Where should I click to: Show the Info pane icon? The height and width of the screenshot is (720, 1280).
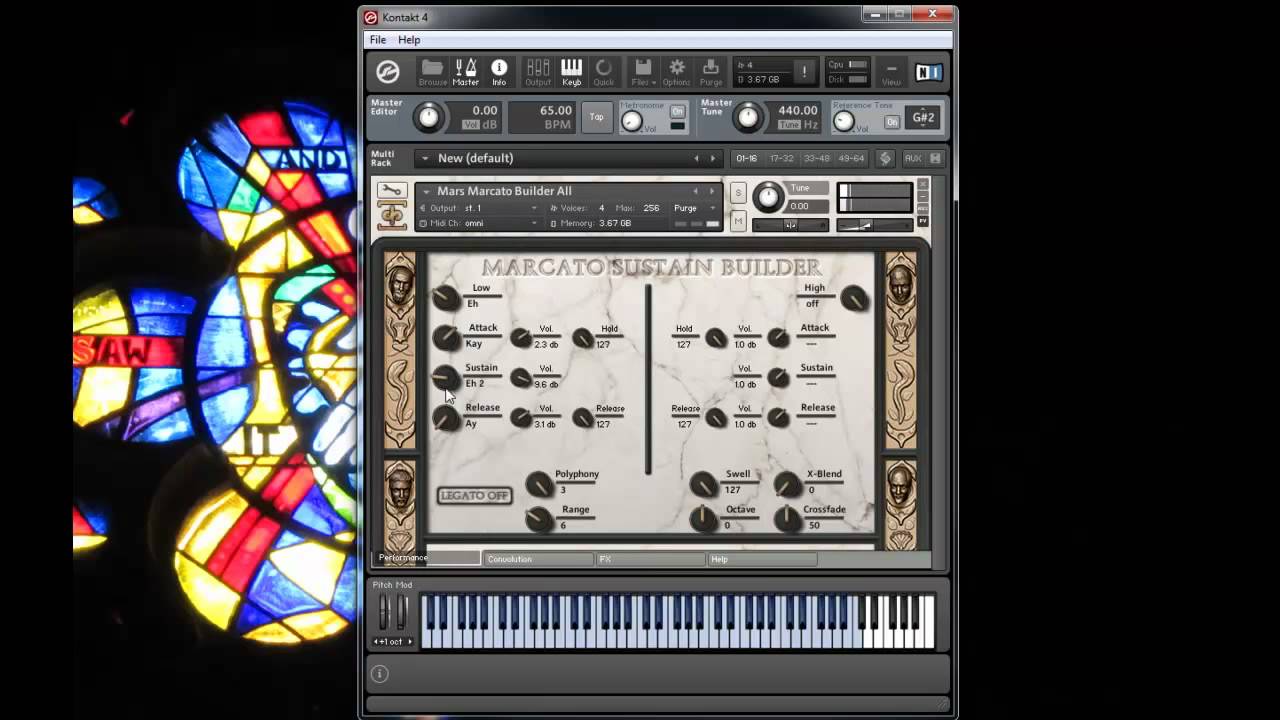point(499,71)
